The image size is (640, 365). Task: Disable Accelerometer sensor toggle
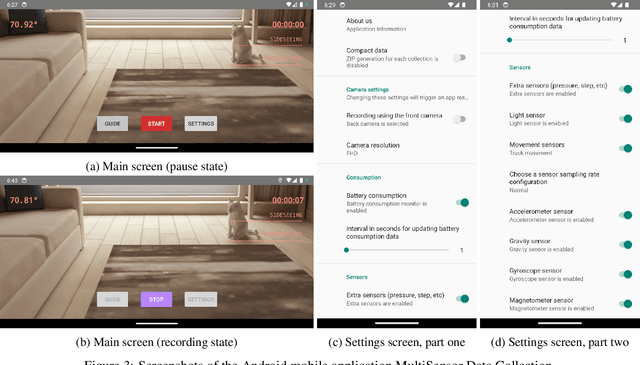point(625,215)
